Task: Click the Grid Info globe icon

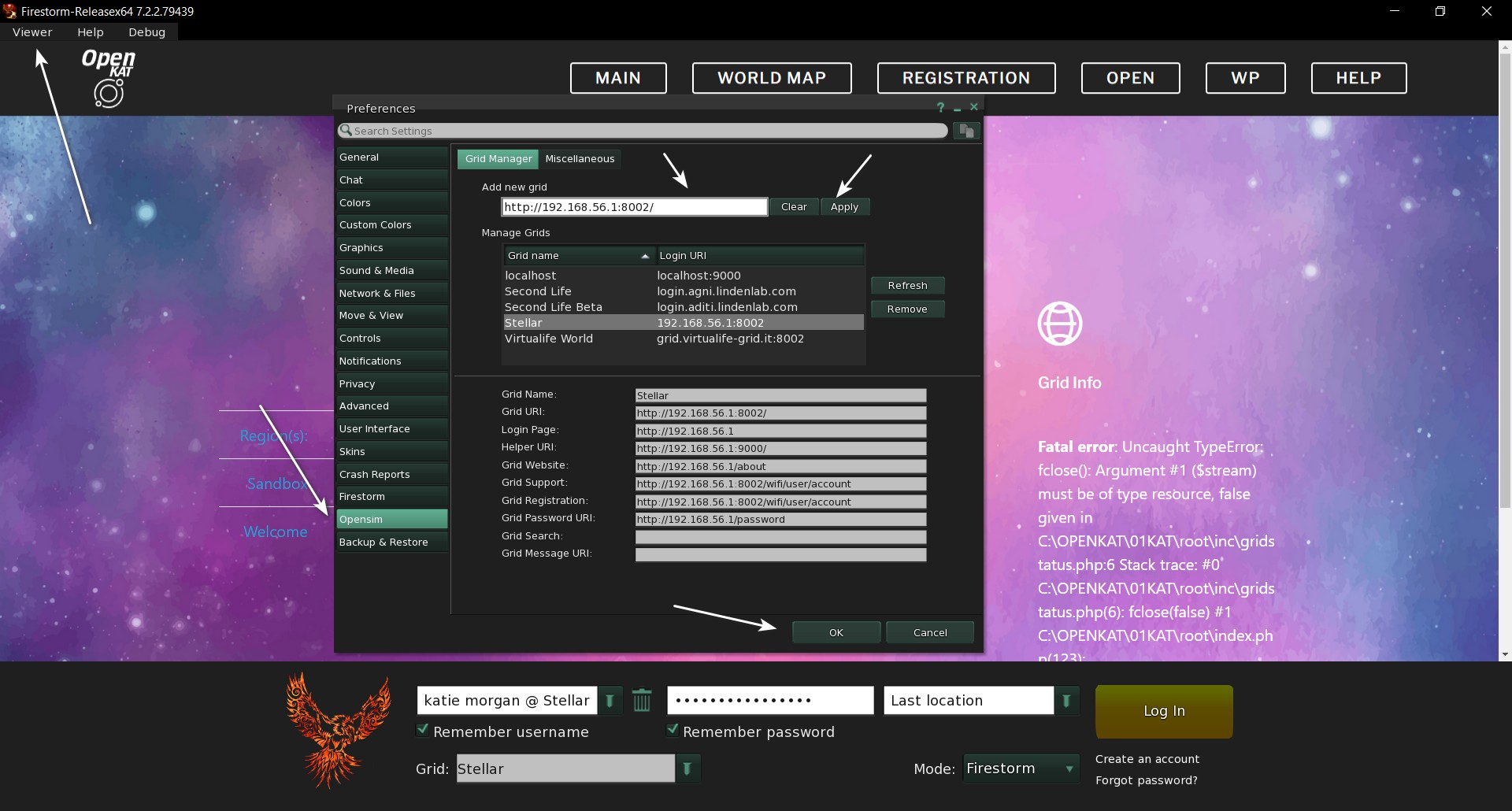Action: 1060,324
